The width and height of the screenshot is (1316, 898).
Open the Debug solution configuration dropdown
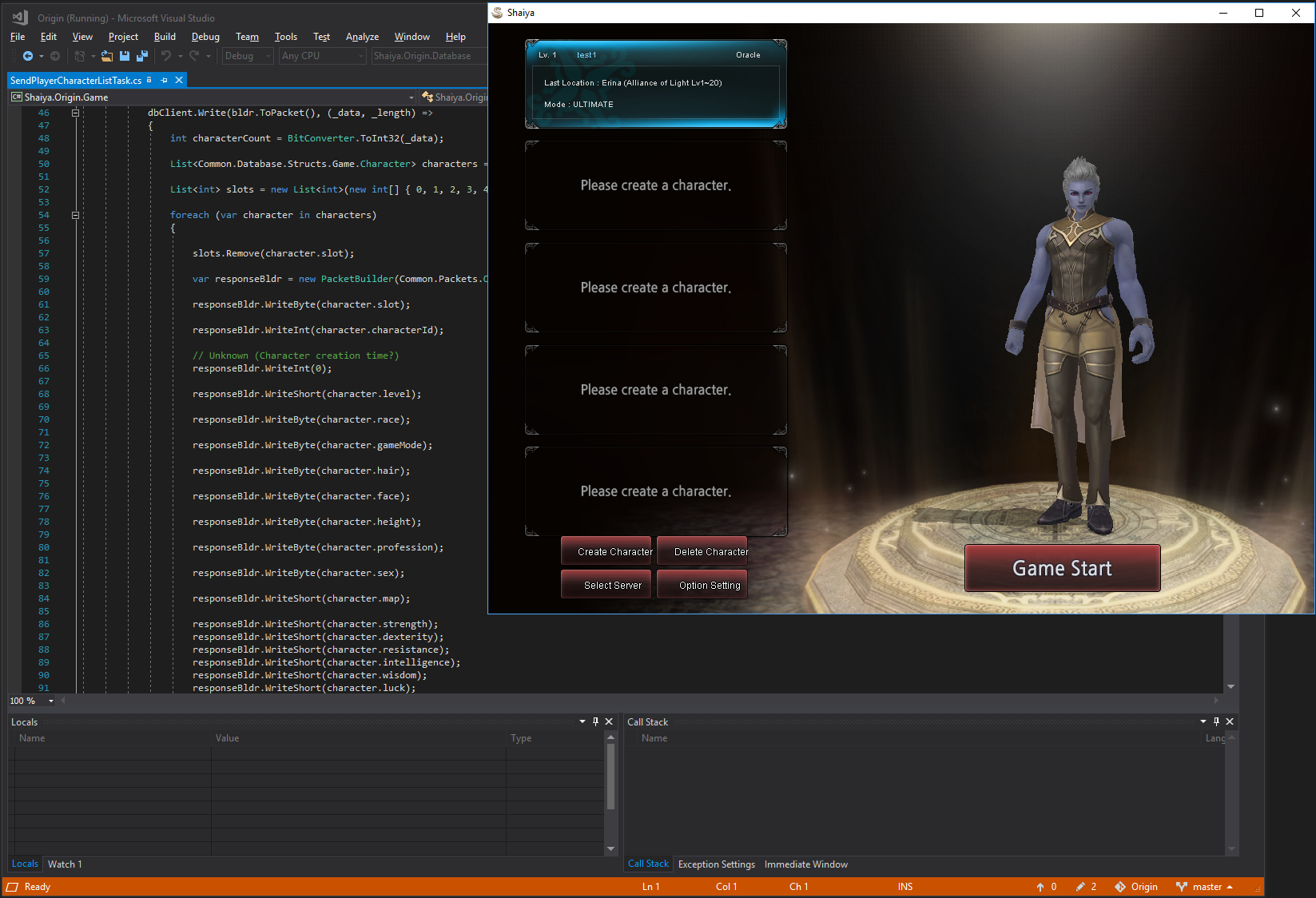pyautogui.click(x=248, y=56)
